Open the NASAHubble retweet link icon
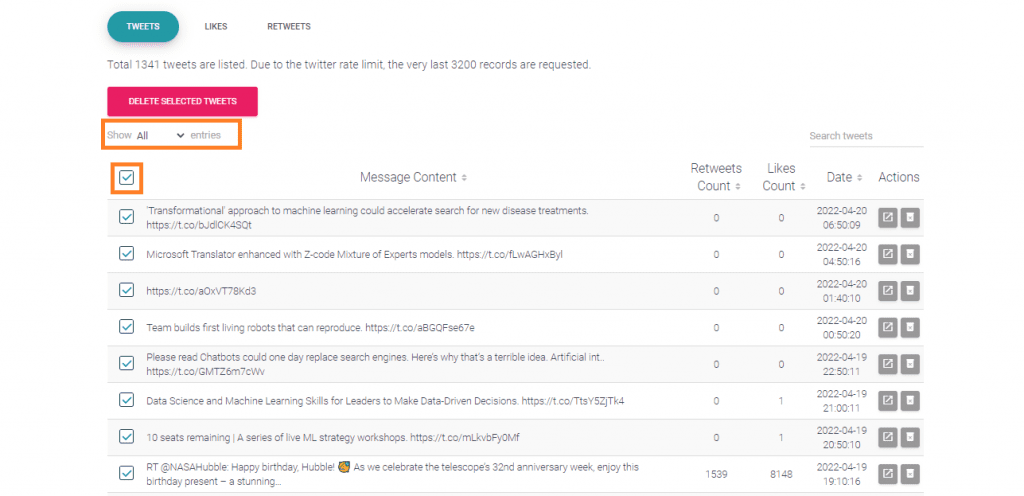Screen dimensions: 1024x496 (x=888, y=474)
